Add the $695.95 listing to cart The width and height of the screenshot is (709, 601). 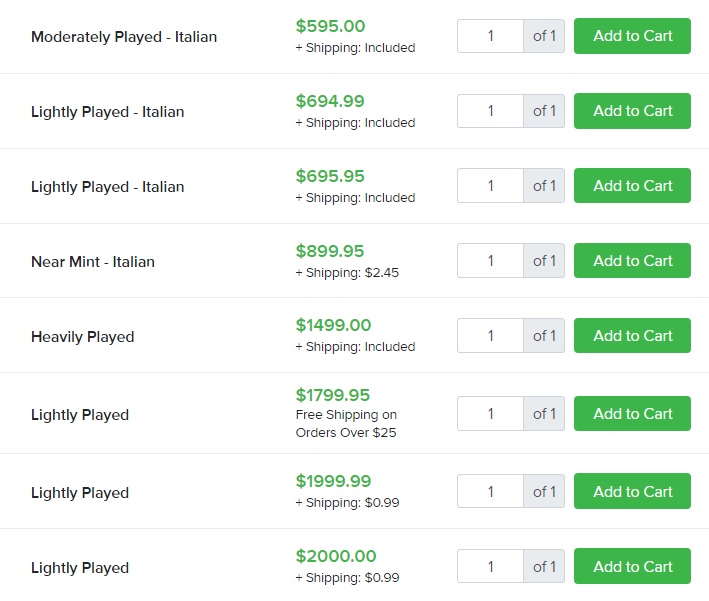632,186
